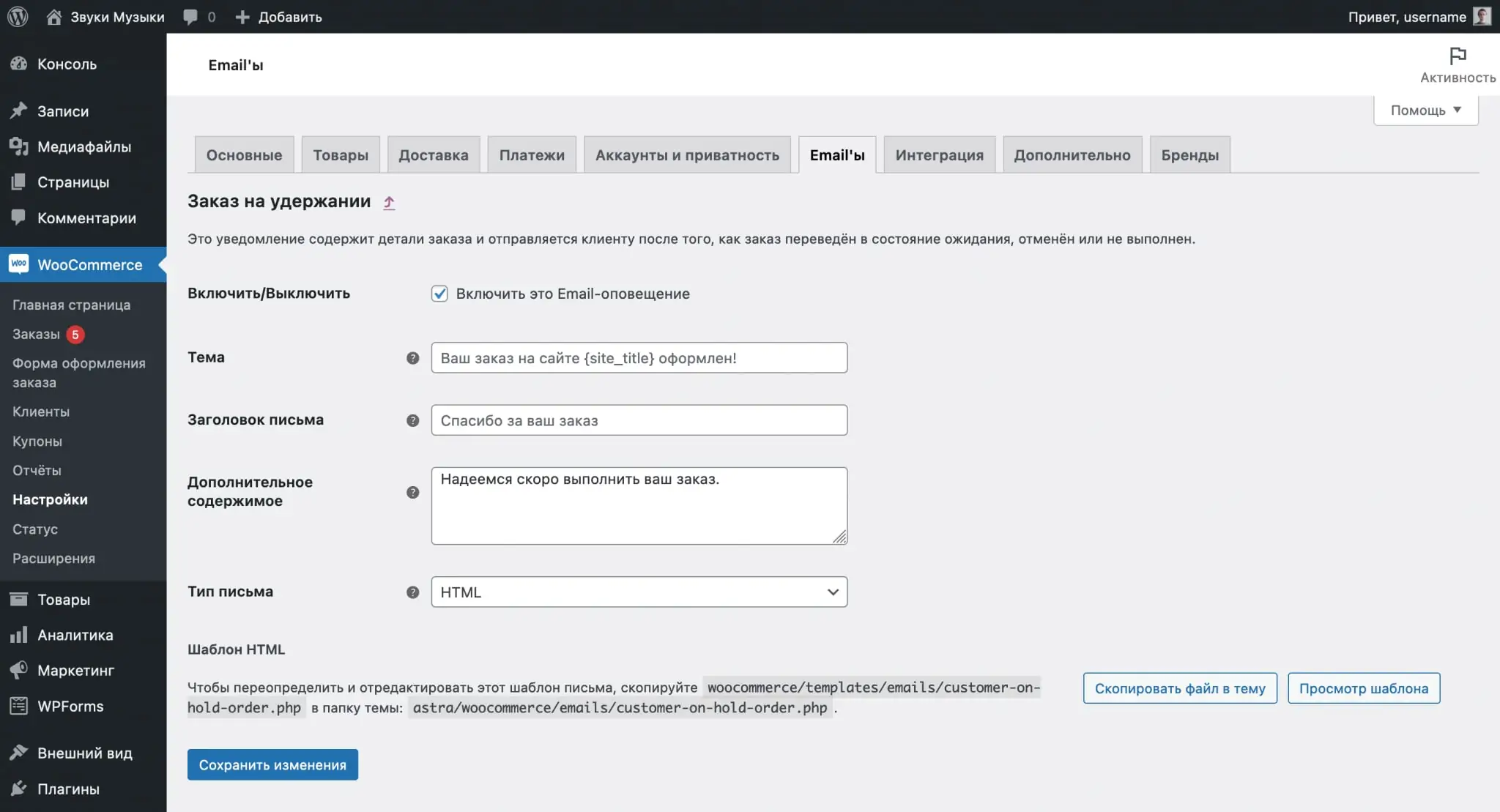This screenshot has height=812, width=1500.
Task: Click Заголовок письма input field
Action: point(638,419)
